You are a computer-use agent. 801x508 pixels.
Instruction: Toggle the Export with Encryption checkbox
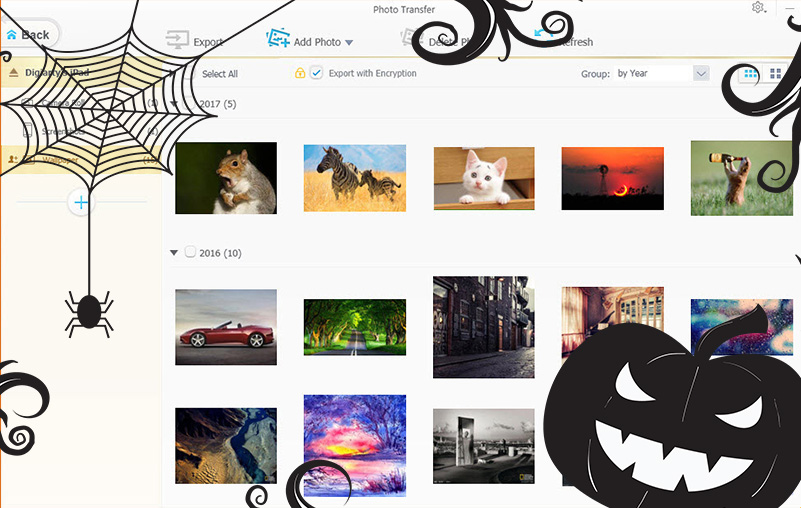coord(316,73)
